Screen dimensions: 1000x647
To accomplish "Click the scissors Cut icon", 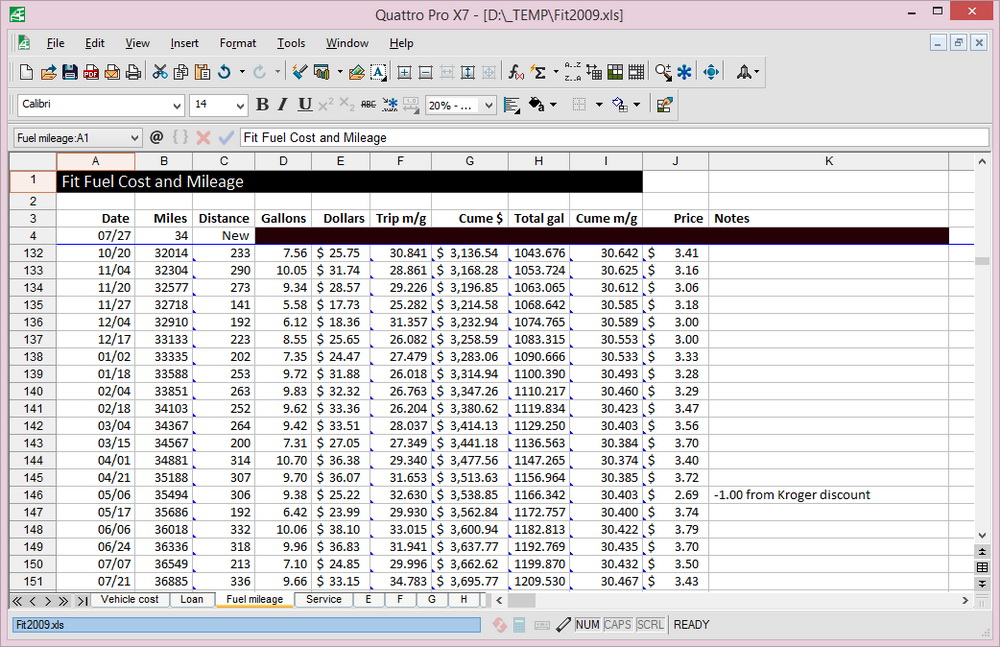I will tap(159, 72).
